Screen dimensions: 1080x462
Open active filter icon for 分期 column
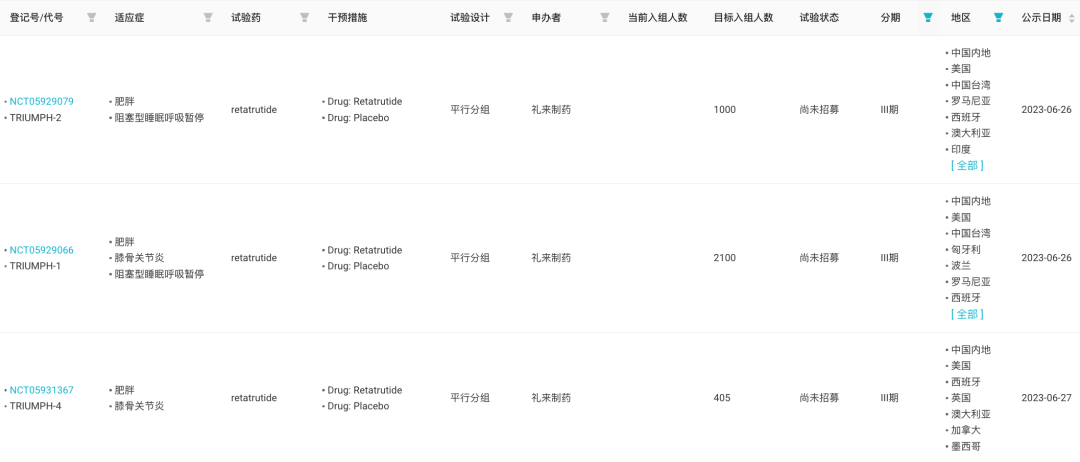pyautogui.click(x=928, y=18)
